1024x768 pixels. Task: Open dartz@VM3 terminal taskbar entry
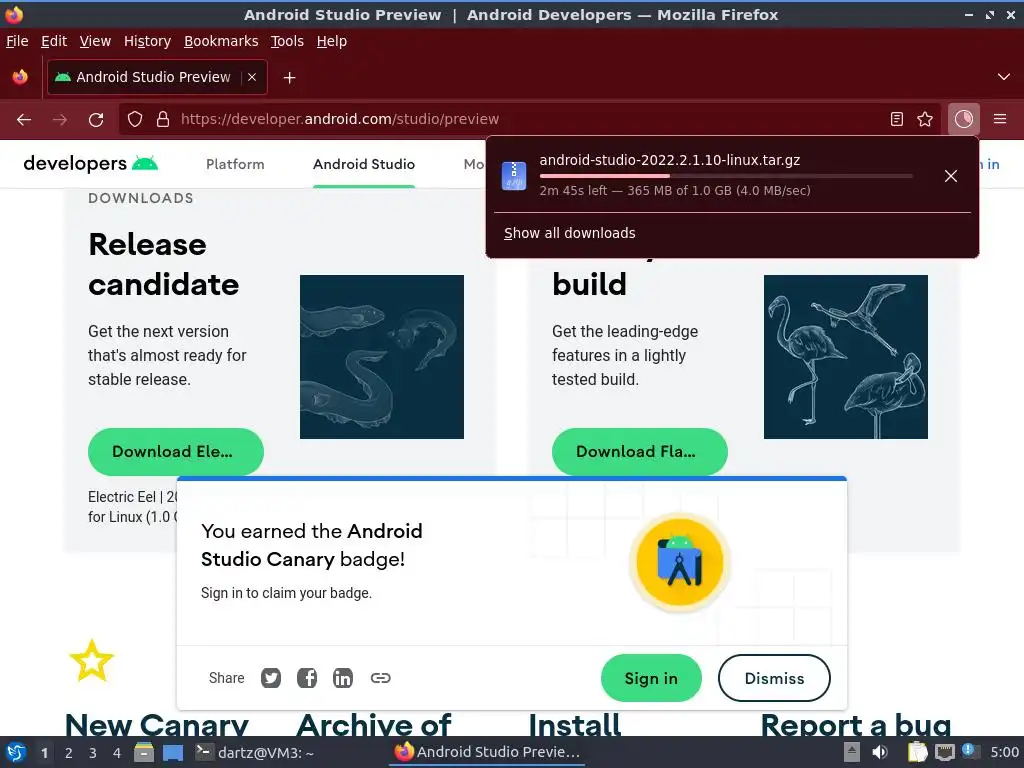coord(255,752)
